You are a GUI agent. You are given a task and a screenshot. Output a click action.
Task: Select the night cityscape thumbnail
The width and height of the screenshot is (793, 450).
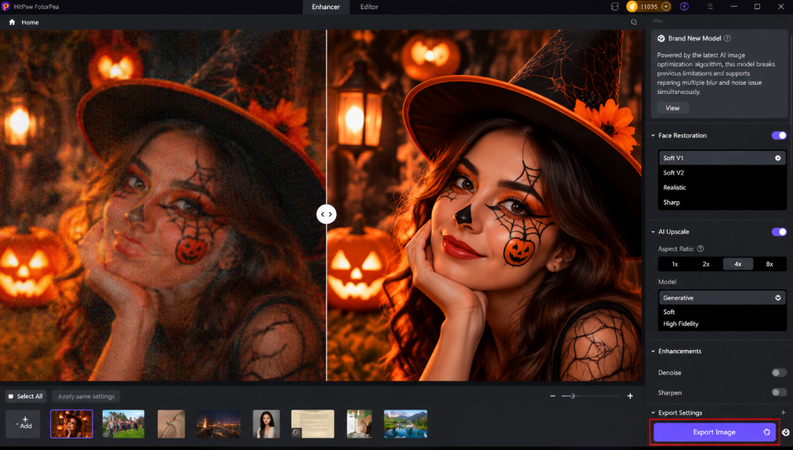218,424
